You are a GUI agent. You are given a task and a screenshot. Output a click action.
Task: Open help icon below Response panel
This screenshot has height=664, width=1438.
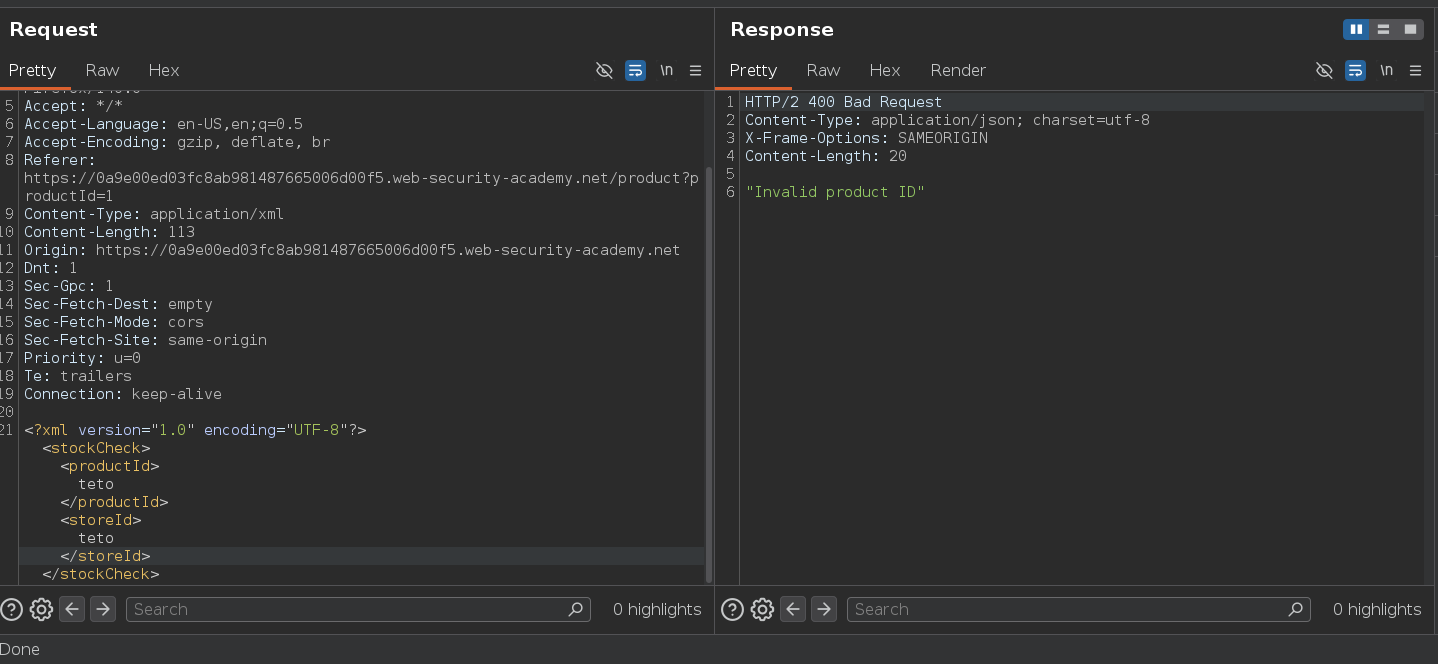(x=732, y=609)
